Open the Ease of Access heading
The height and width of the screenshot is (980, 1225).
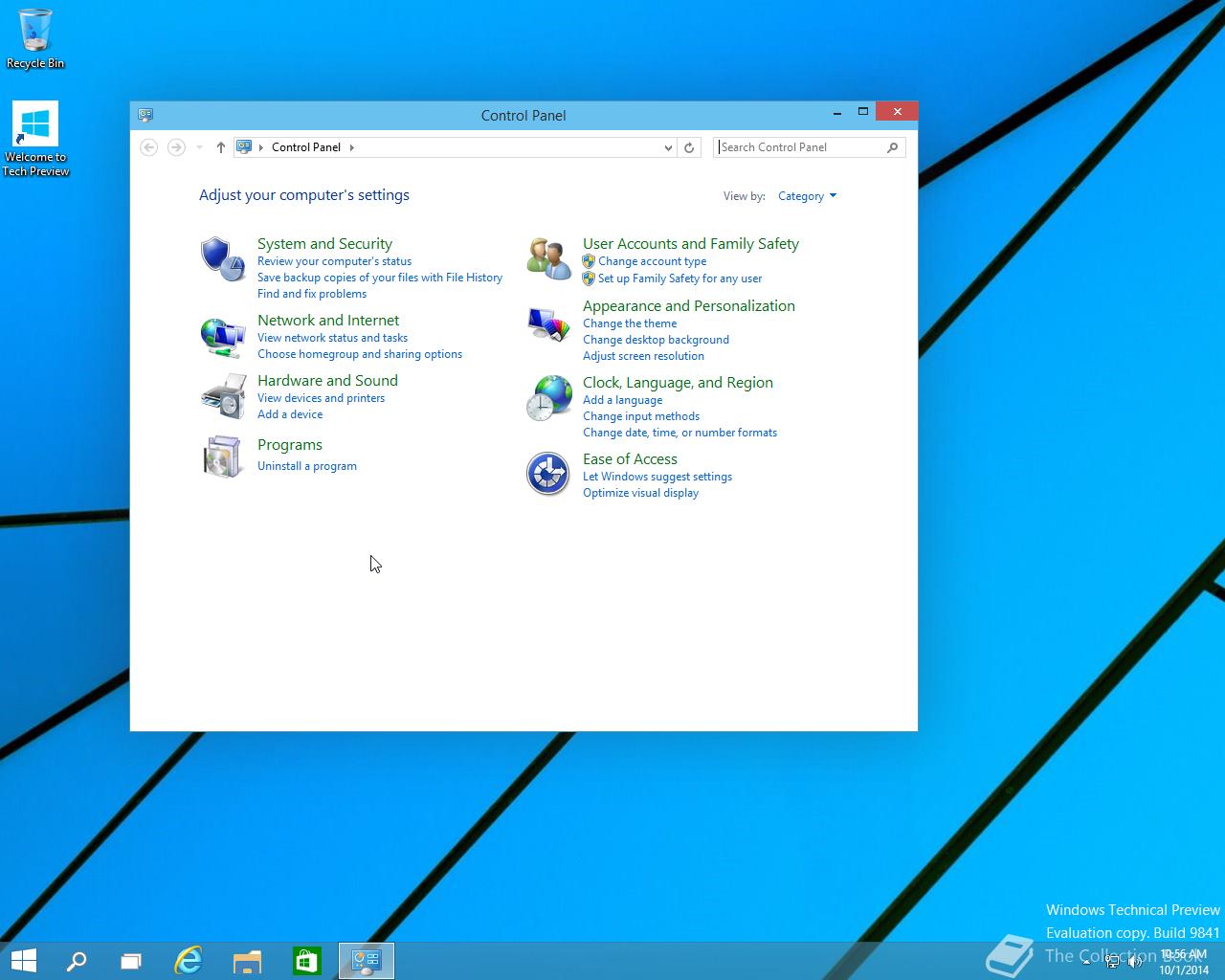[630, 459]
